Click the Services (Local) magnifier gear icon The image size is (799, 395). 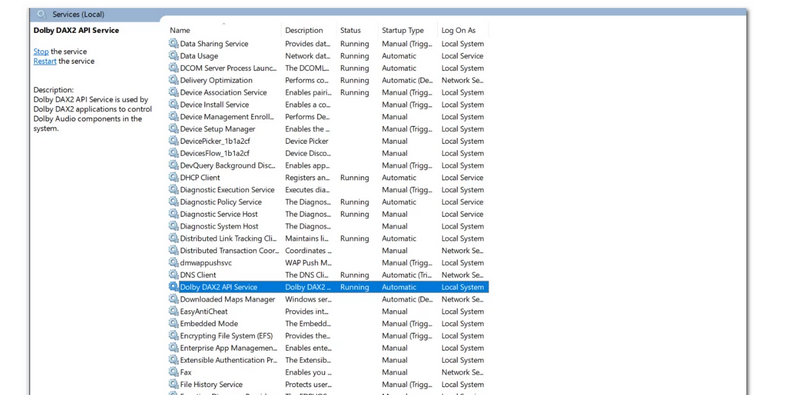[43, 15]
